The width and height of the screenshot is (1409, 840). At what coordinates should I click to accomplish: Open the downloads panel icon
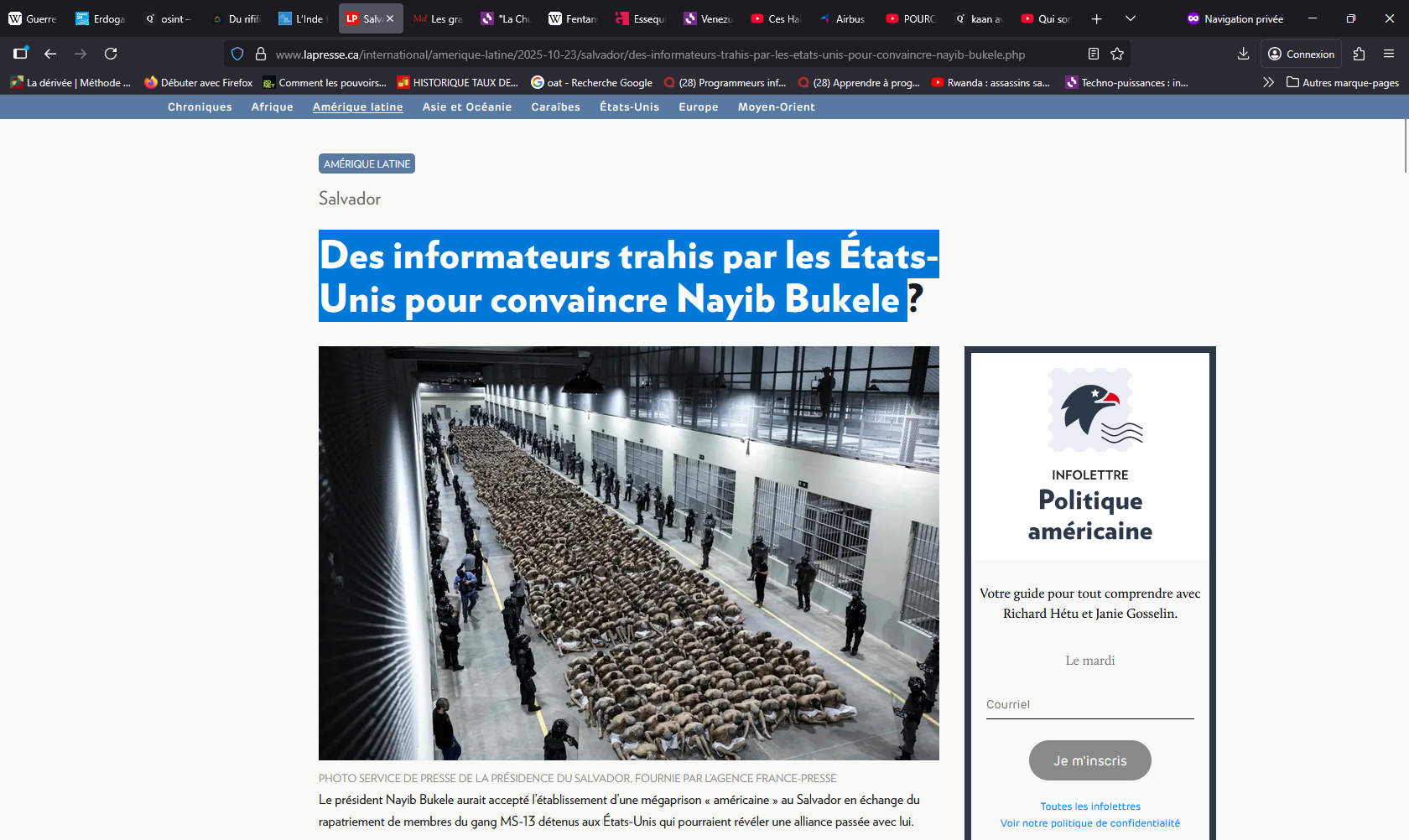pos(1243,54)
